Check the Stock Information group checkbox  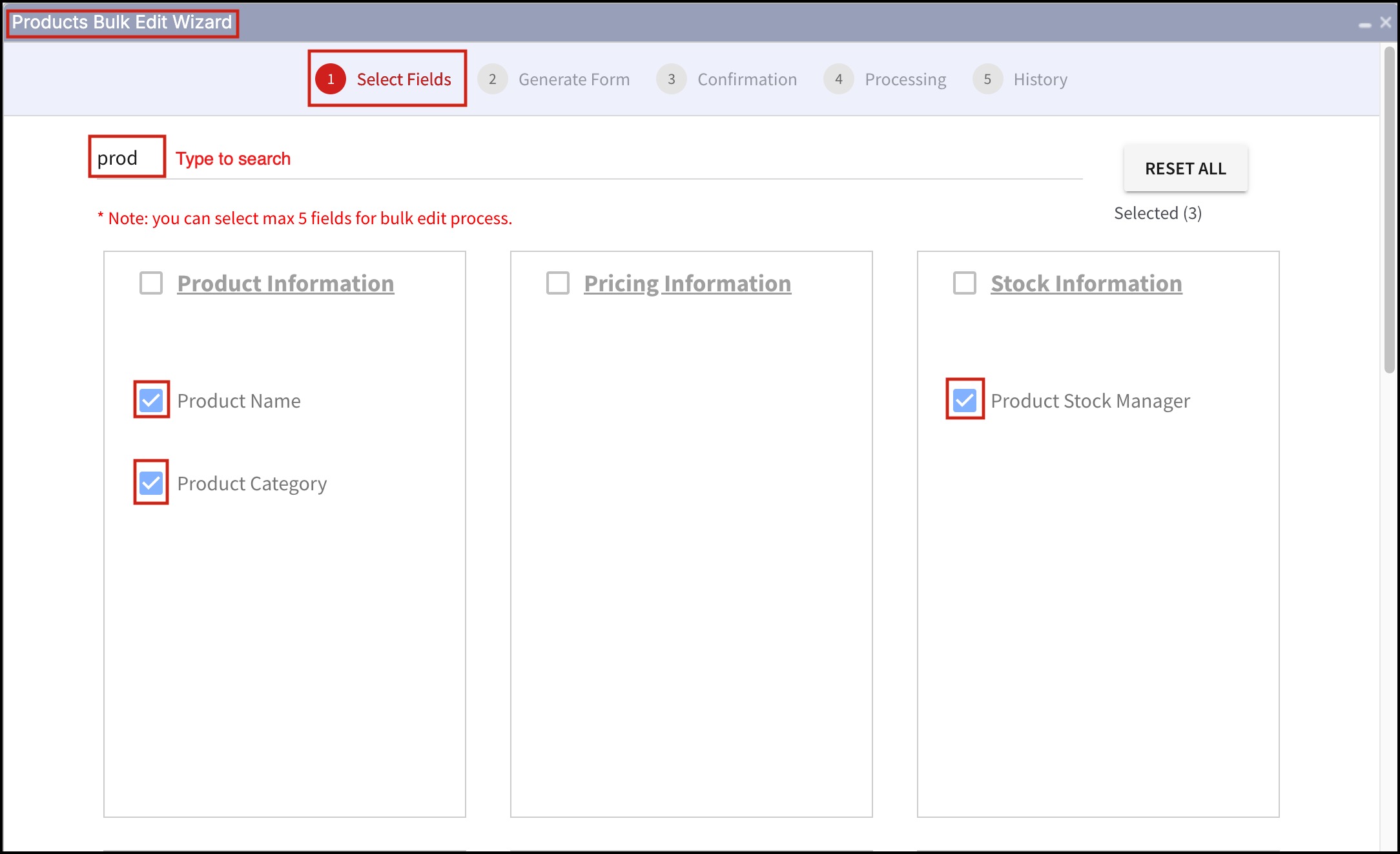click(x=965, y=283)
